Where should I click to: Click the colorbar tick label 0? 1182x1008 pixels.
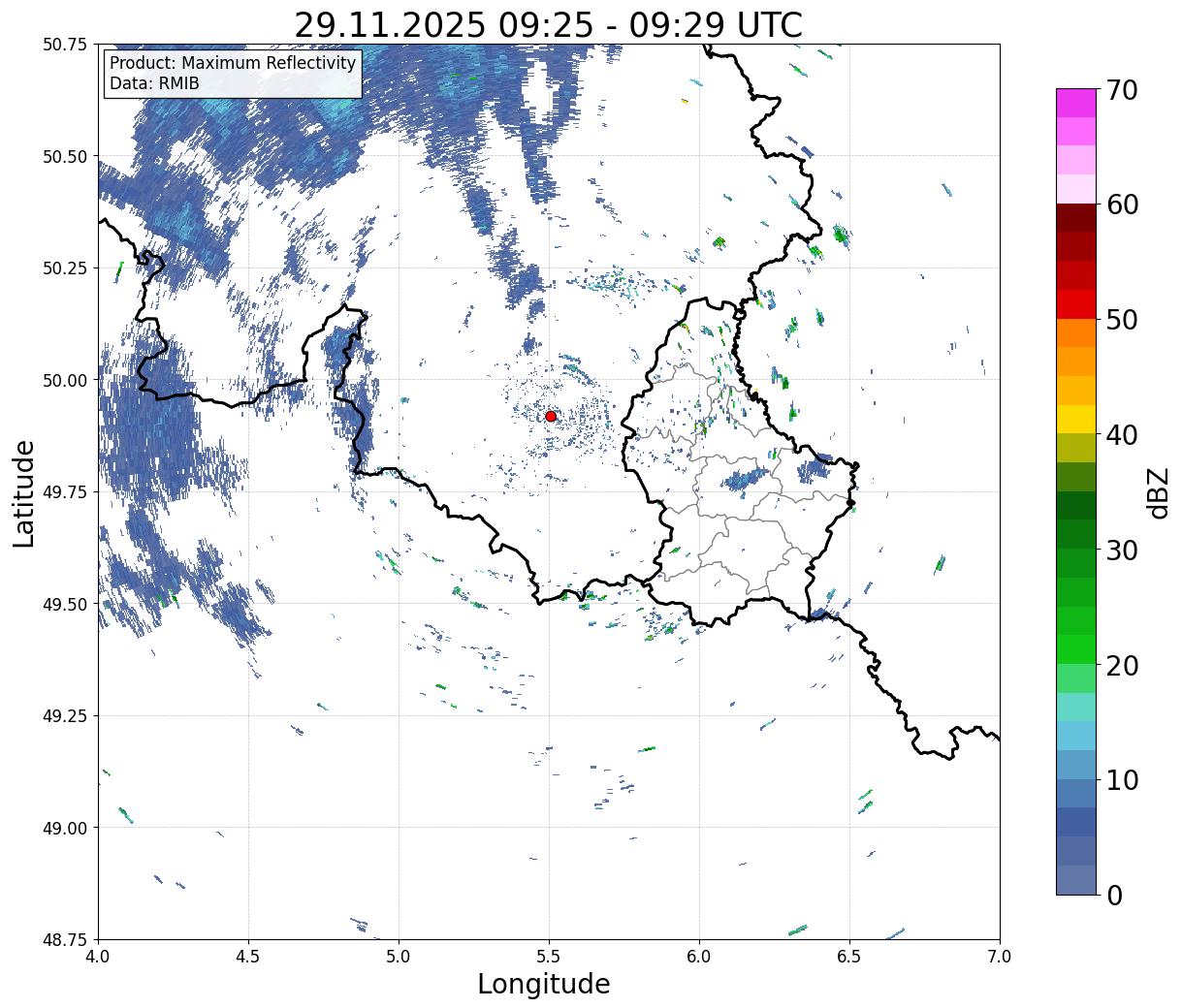[x=1115, y=895]
